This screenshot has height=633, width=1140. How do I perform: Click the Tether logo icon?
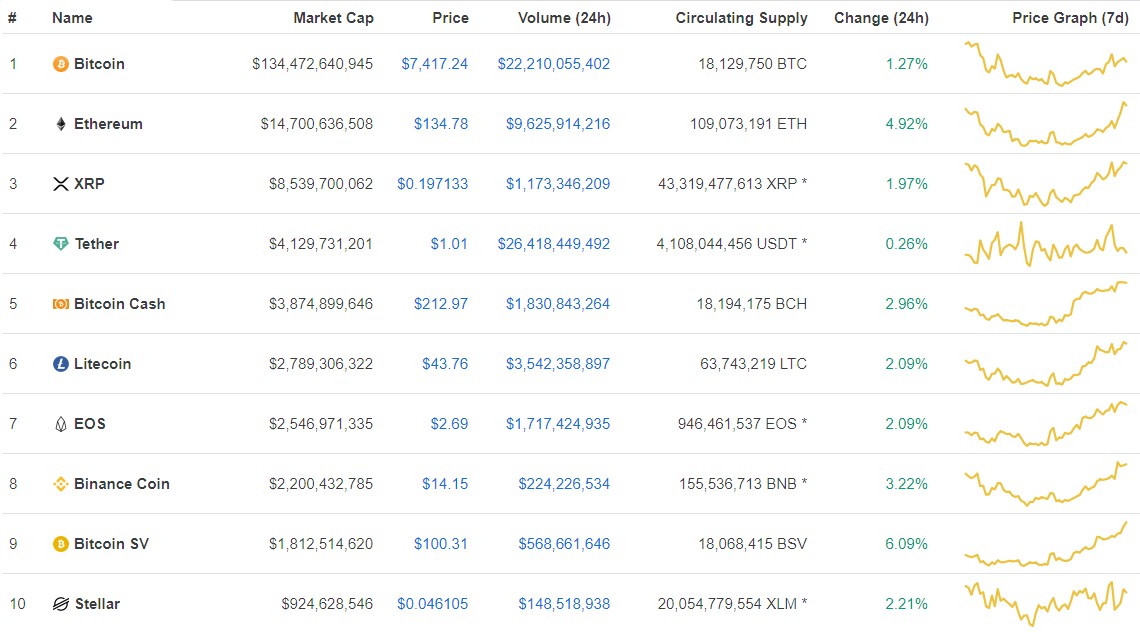pos(61,244)
